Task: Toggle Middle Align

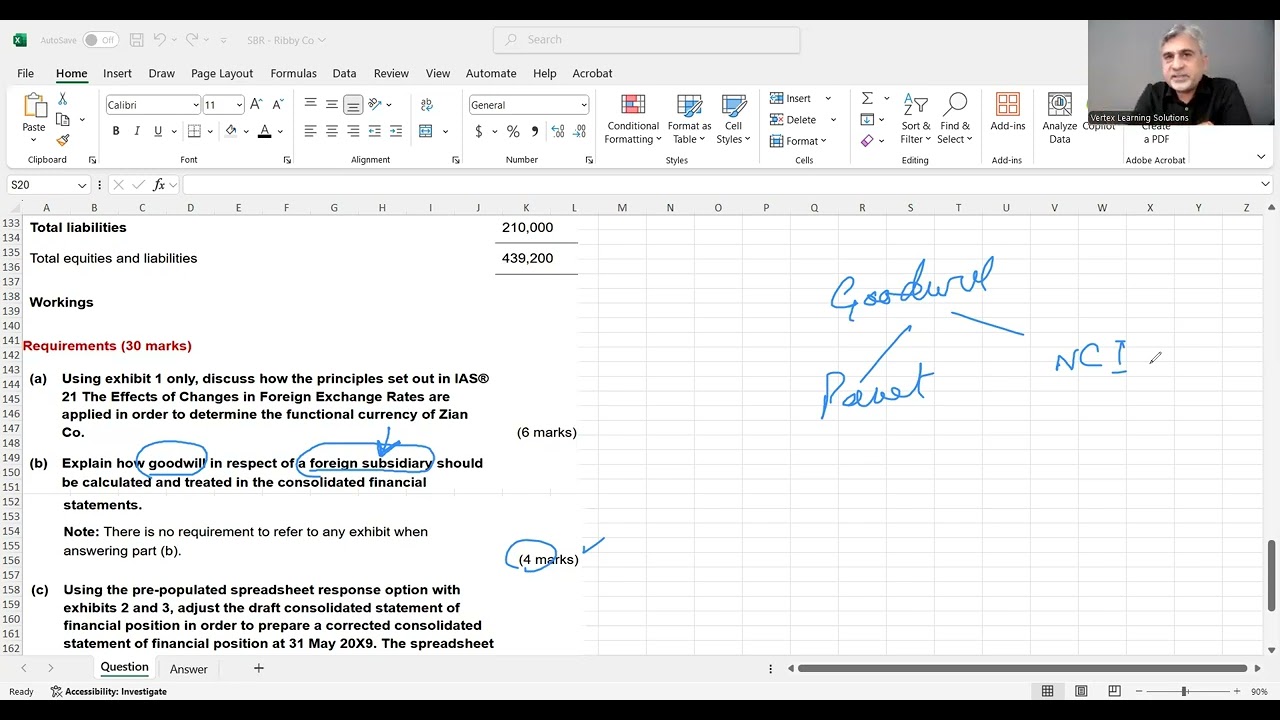Action: (x=332, y=104)
